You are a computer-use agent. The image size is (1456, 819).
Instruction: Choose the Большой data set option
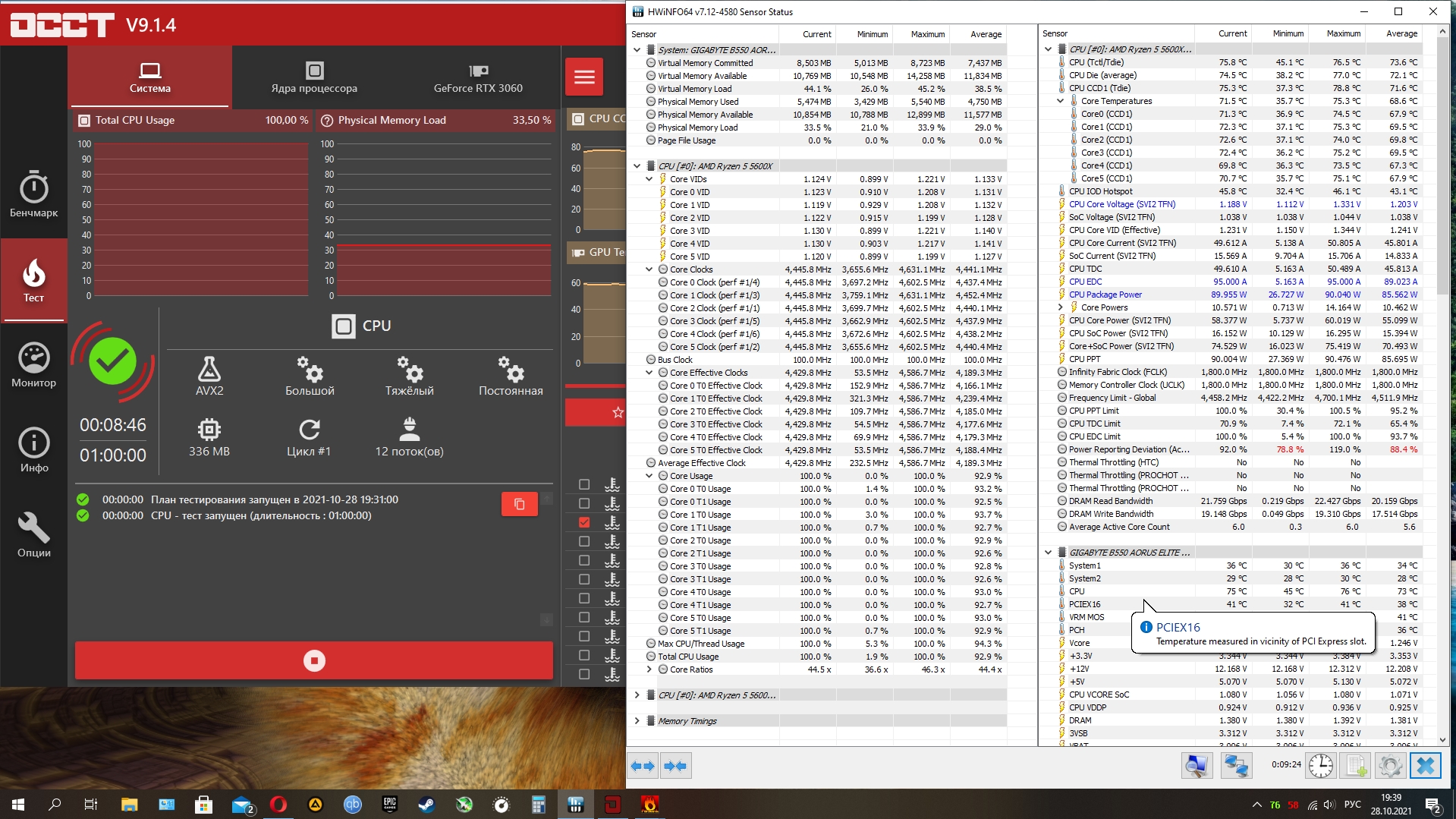click(310, 376)
